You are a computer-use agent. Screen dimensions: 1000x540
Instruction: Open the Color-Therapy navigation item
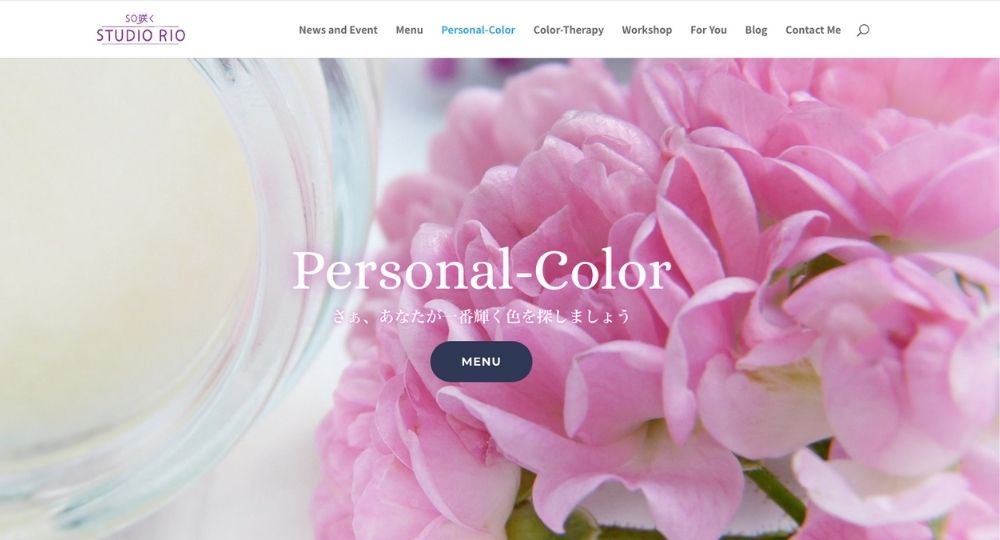[568, 30]
